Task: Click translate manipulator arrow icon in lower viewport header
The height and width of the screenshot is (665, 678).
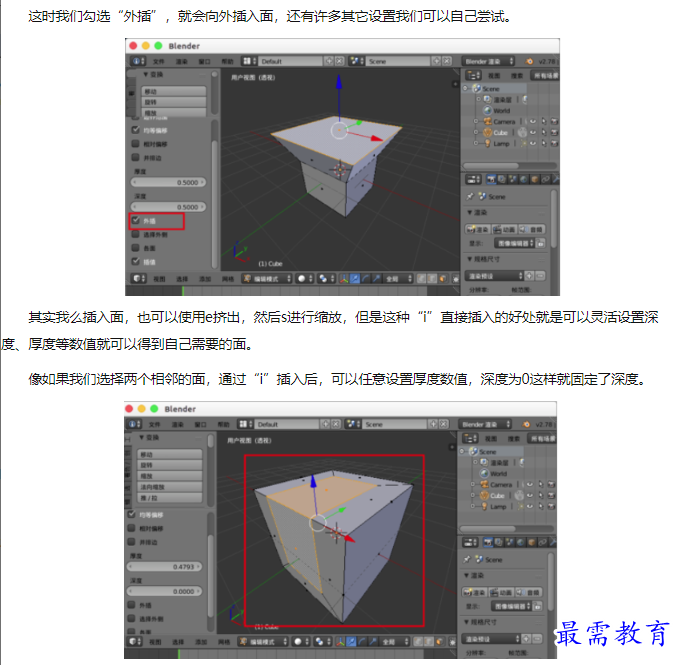Action: pyautogui.click(x=351, y=641)
